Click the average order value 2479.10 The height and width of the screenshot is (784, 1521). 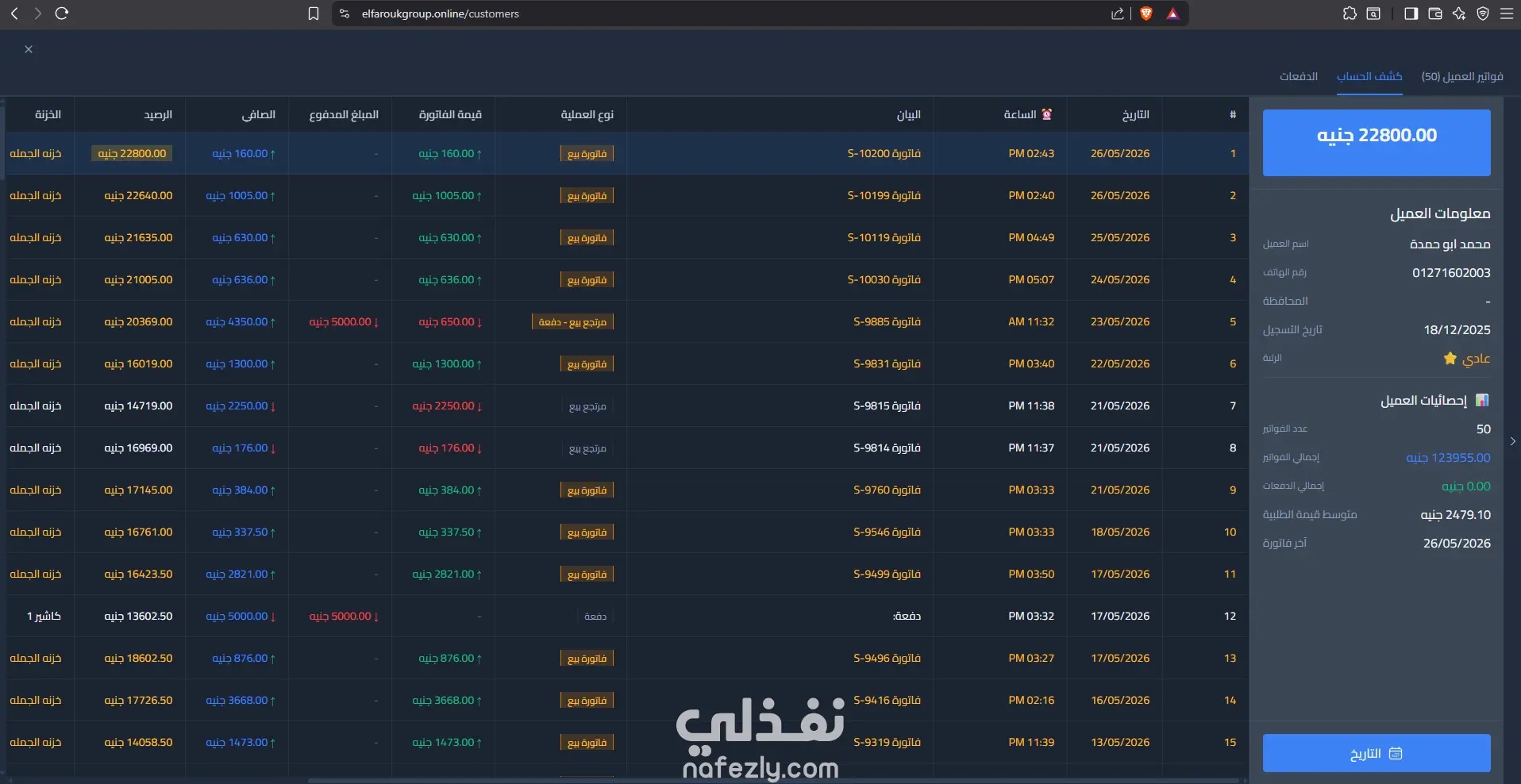coord(1455,514)
